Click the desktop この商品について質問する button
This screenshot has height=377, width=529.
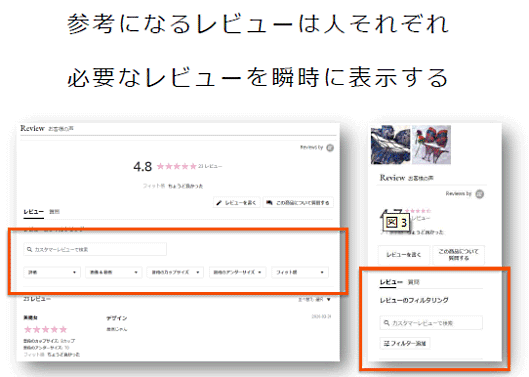tap(298, 203)
